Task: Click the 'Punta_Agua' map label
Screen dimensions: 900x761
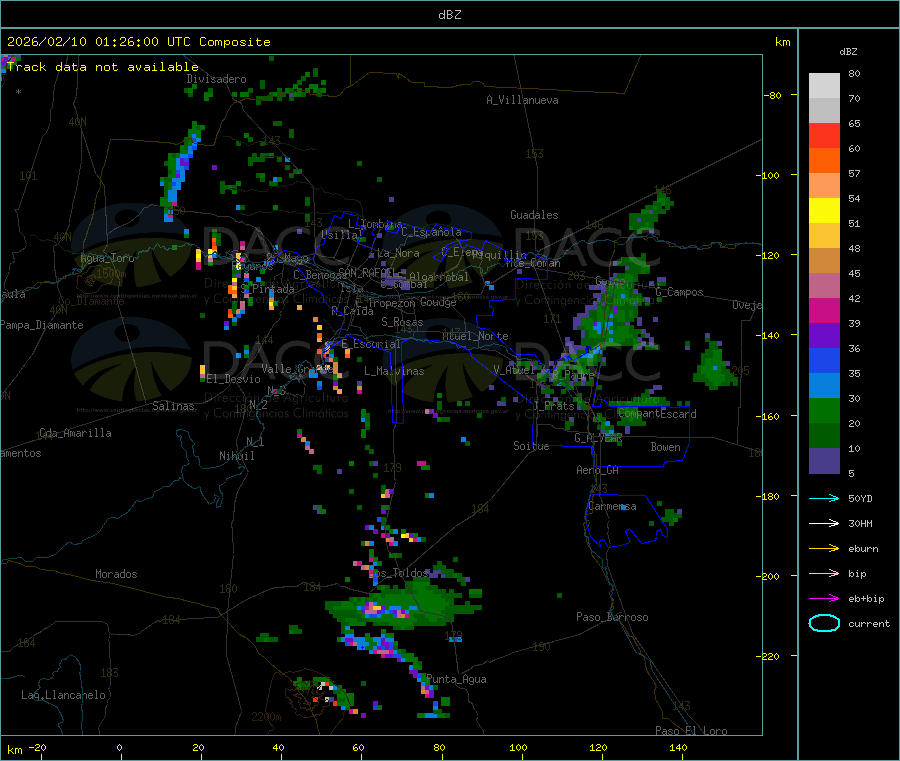Action: [456, 679]
